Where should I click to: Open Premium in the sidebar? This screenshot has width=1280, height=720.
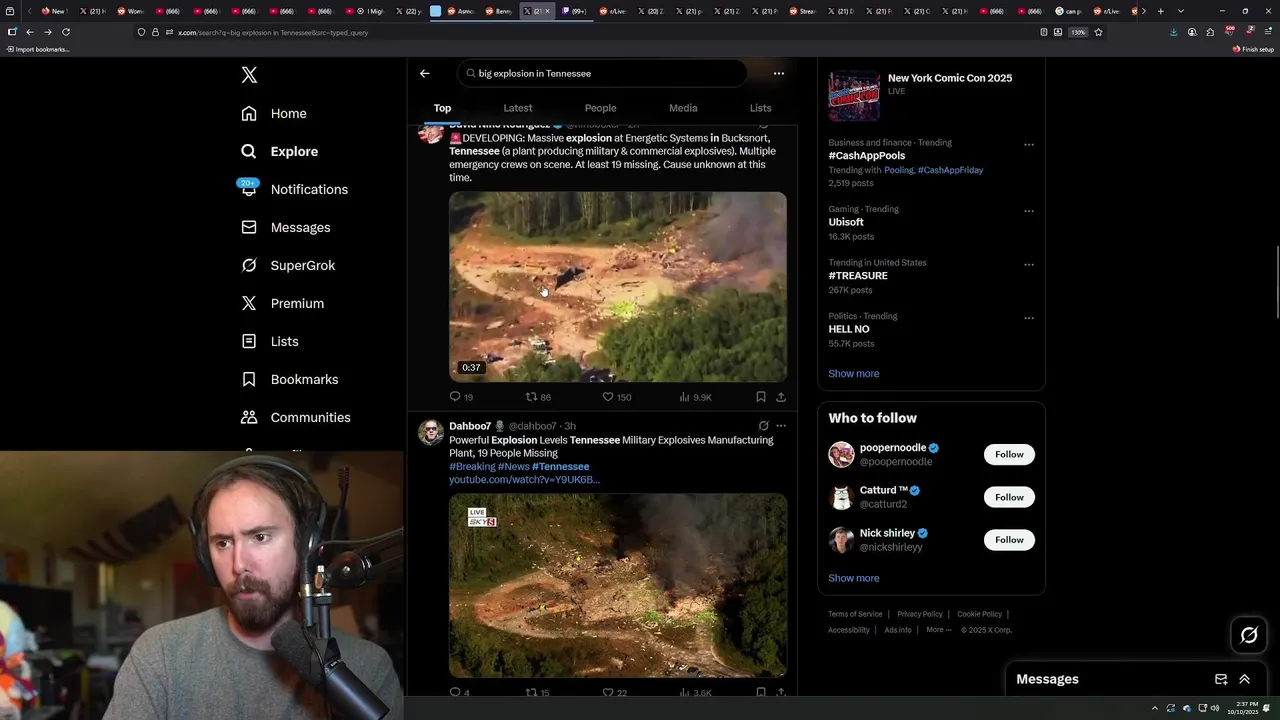(x=282, y=303)
